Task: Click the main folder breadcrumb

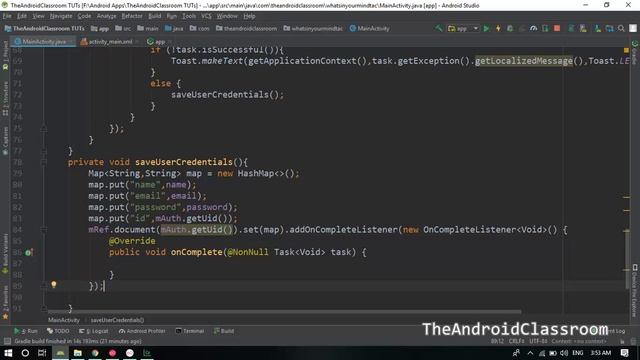Action: tap(148, 29)
